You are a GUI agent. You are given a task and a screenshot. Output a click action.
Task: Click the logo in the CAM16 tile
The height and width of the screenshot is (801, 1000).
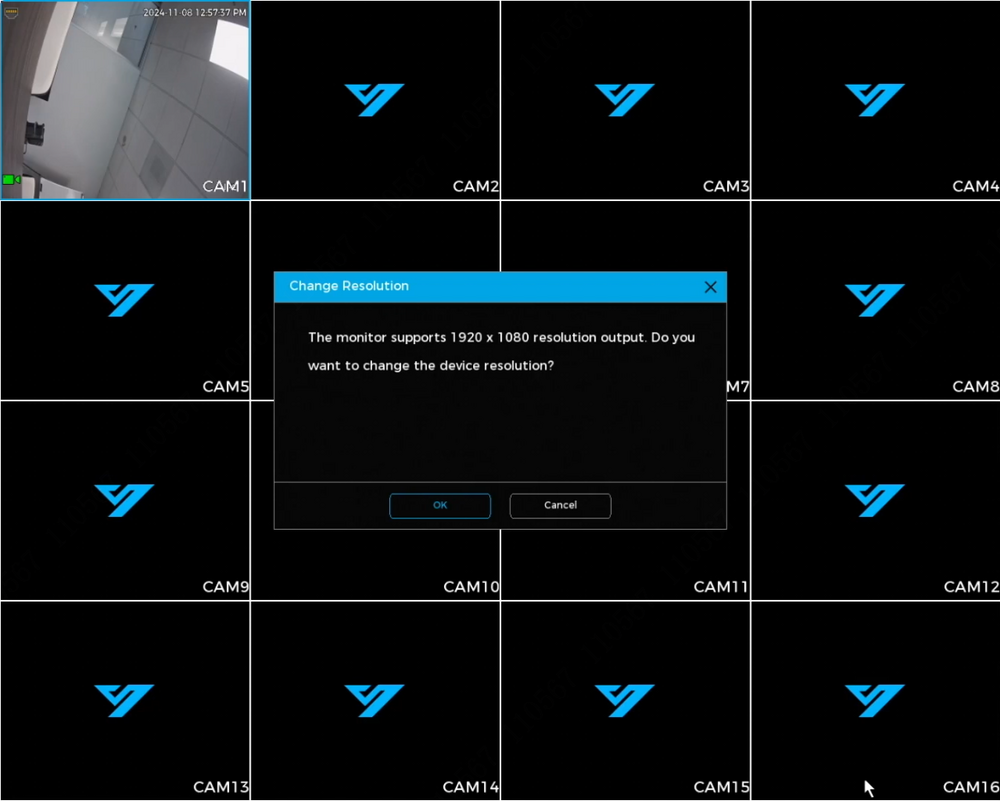point(874,700)
